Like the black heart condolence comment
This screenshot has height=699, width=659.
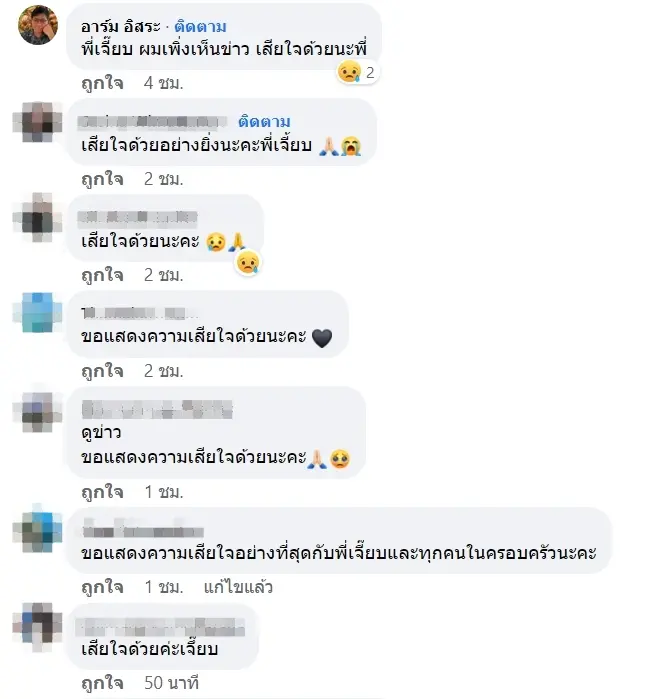[x=102, y=371]
